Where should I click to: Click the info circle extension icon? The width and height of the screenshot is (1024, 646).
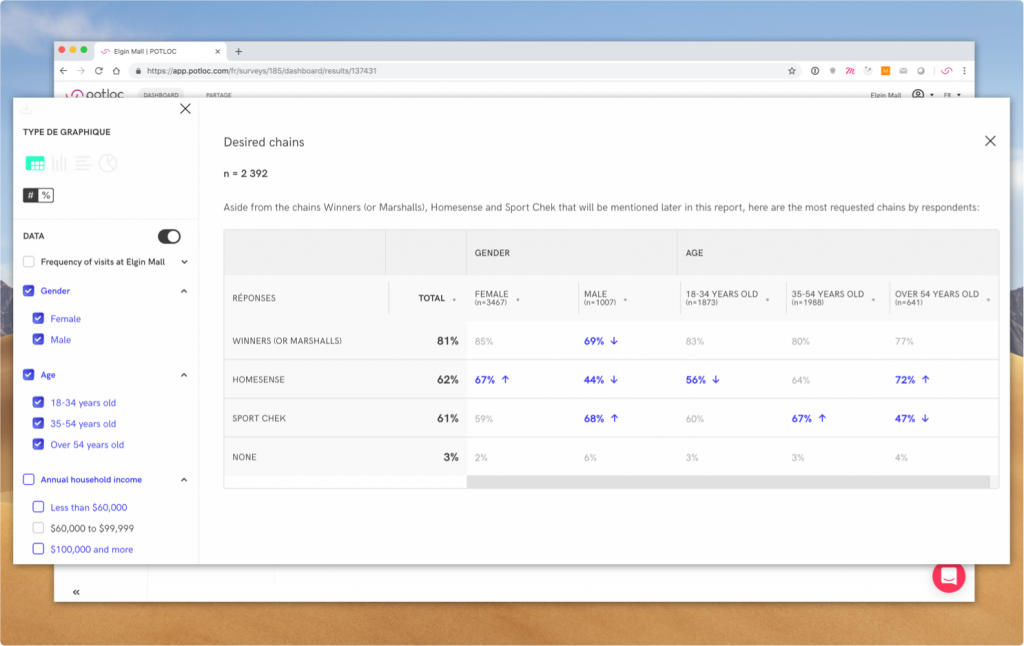814,71
